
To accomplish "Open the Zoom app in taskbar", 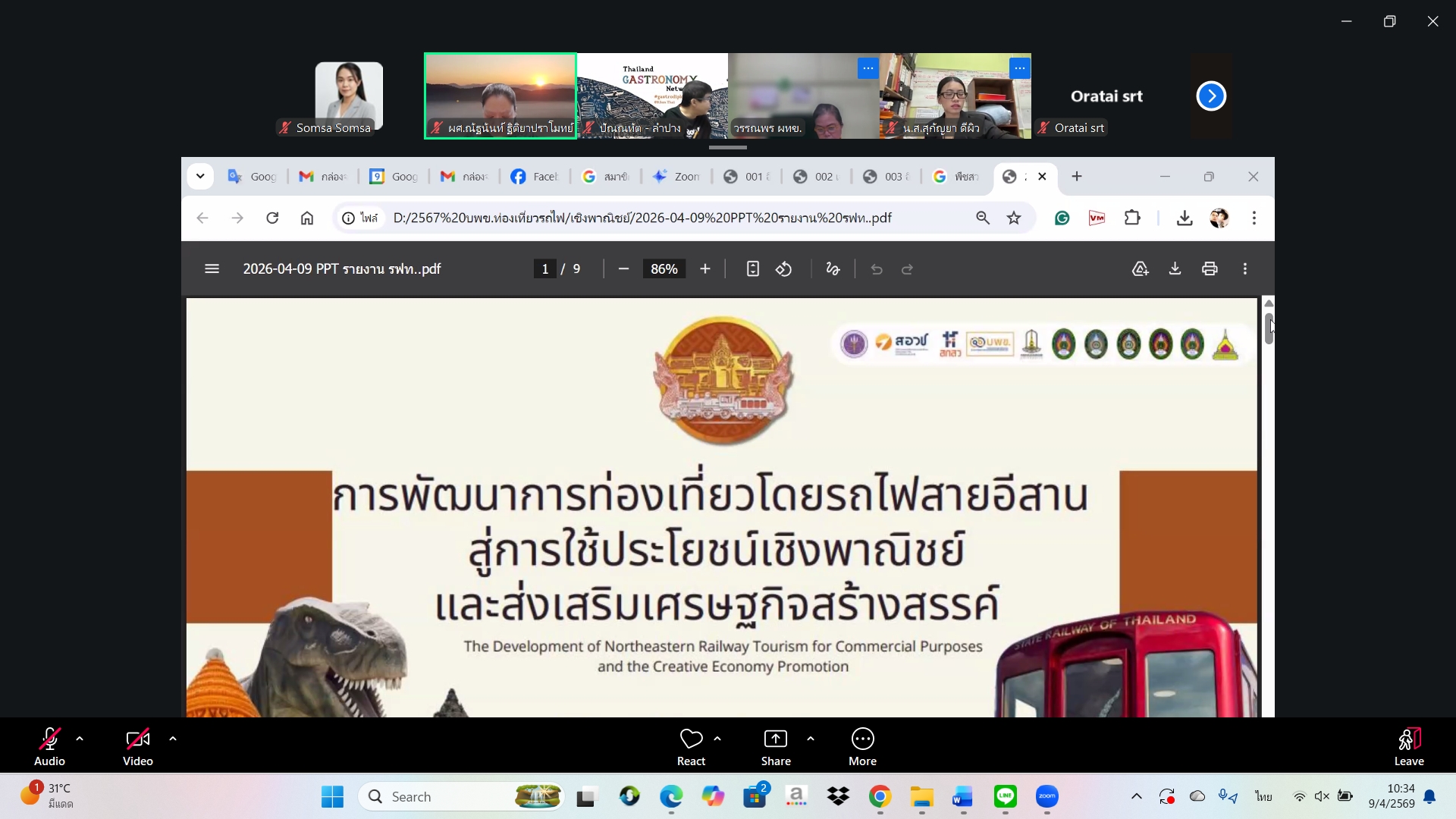I will (x=1046, y=796).
